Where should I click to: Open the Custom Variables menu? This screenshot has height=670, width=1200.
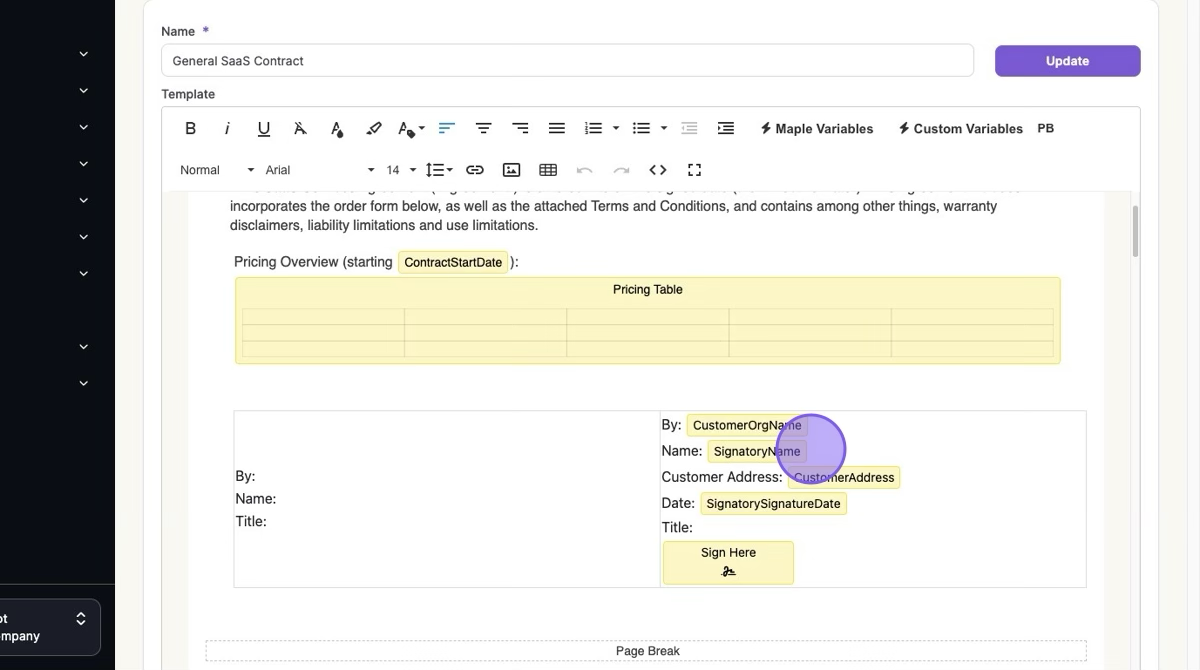(x=960, y=128)
